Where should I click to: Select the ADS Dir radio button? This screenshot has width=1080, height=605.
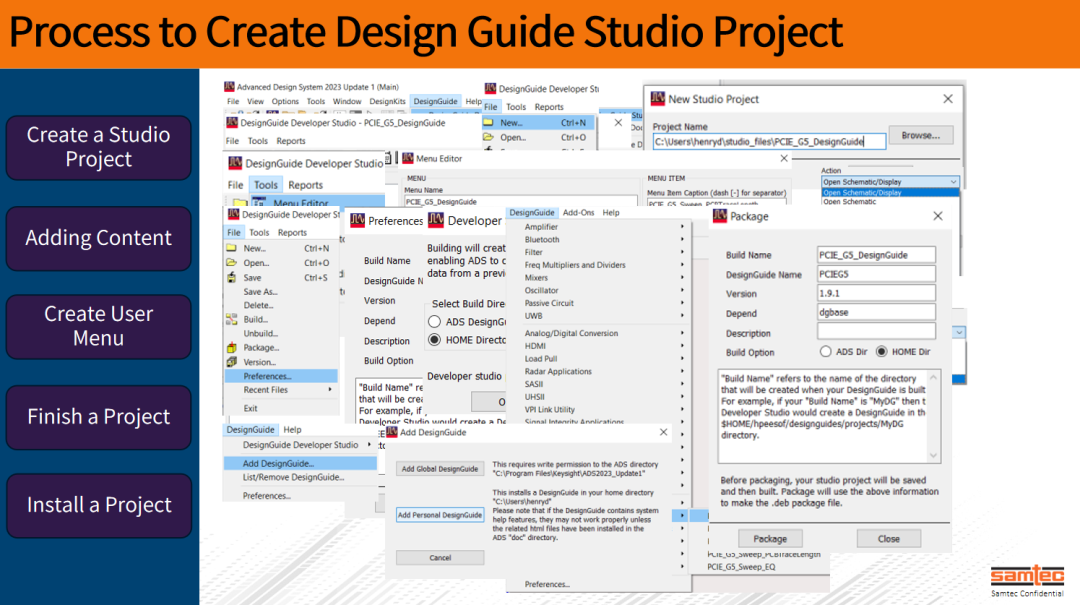tap(826, 351)
